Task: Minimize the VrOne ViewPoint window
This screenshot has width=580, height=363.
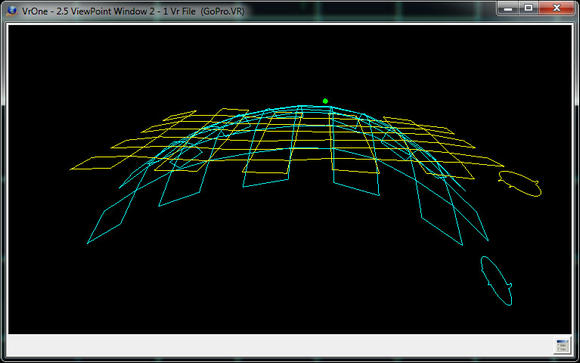Action: [x=508, y=8]
